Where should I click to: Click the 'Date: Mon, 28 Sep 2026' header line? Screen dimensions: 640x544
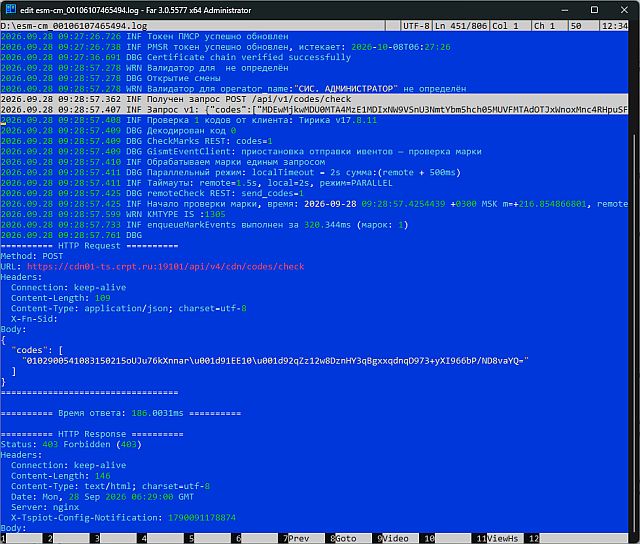(x=102, y=497)
